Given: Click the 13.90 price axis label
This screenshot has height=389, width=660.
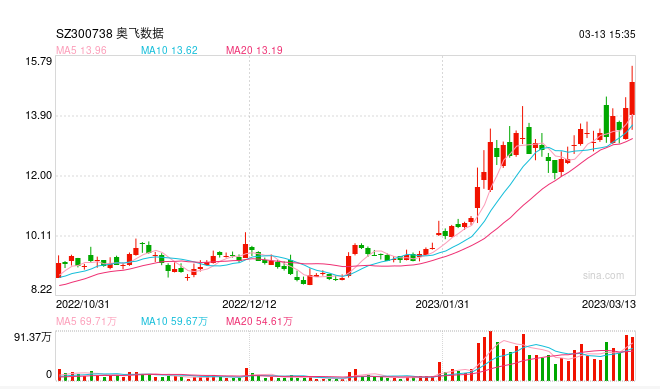Looking at the screenshot, I should 39,115.
